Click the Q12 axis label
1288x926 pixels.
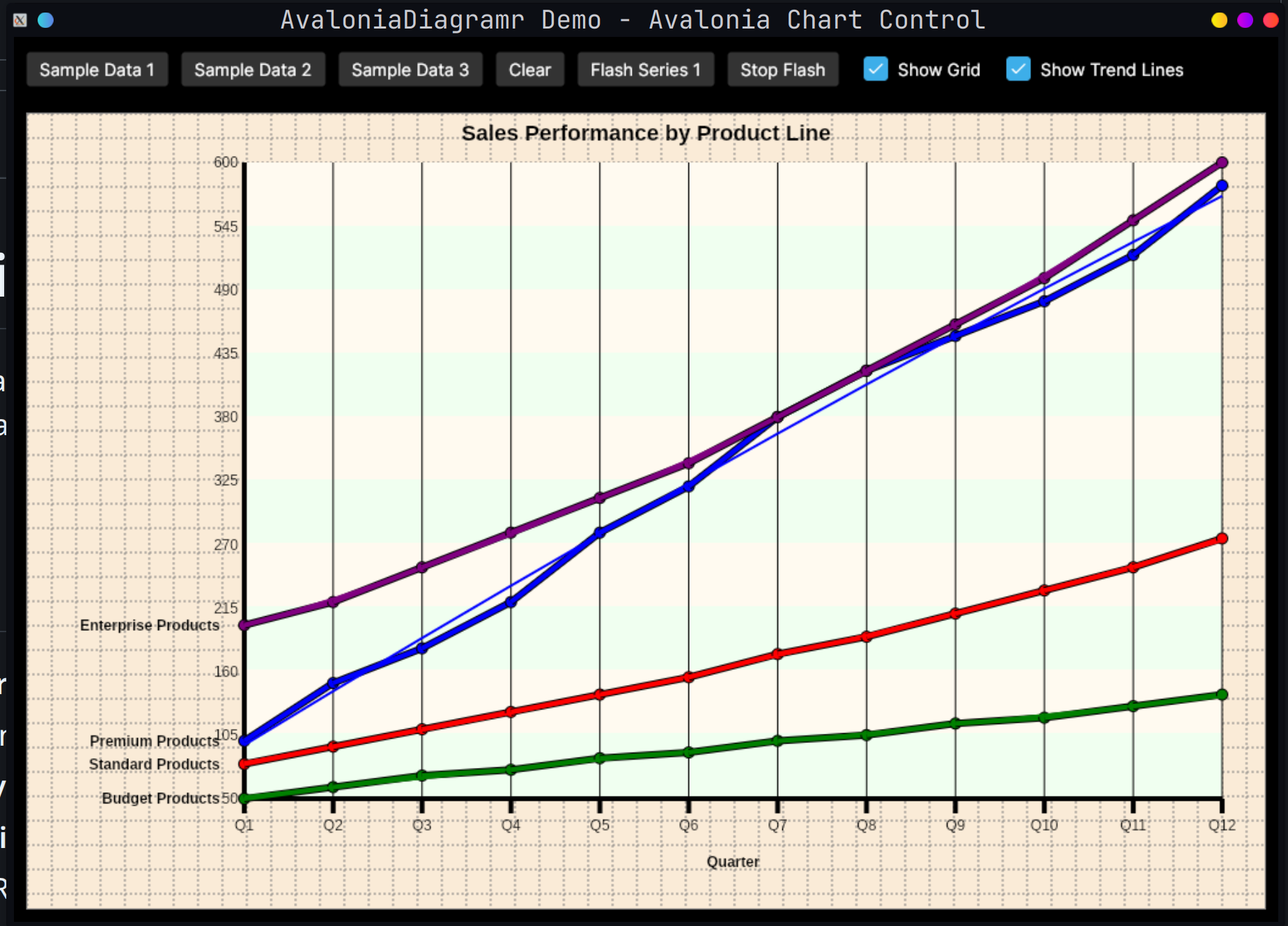[x=1222, y=825]
